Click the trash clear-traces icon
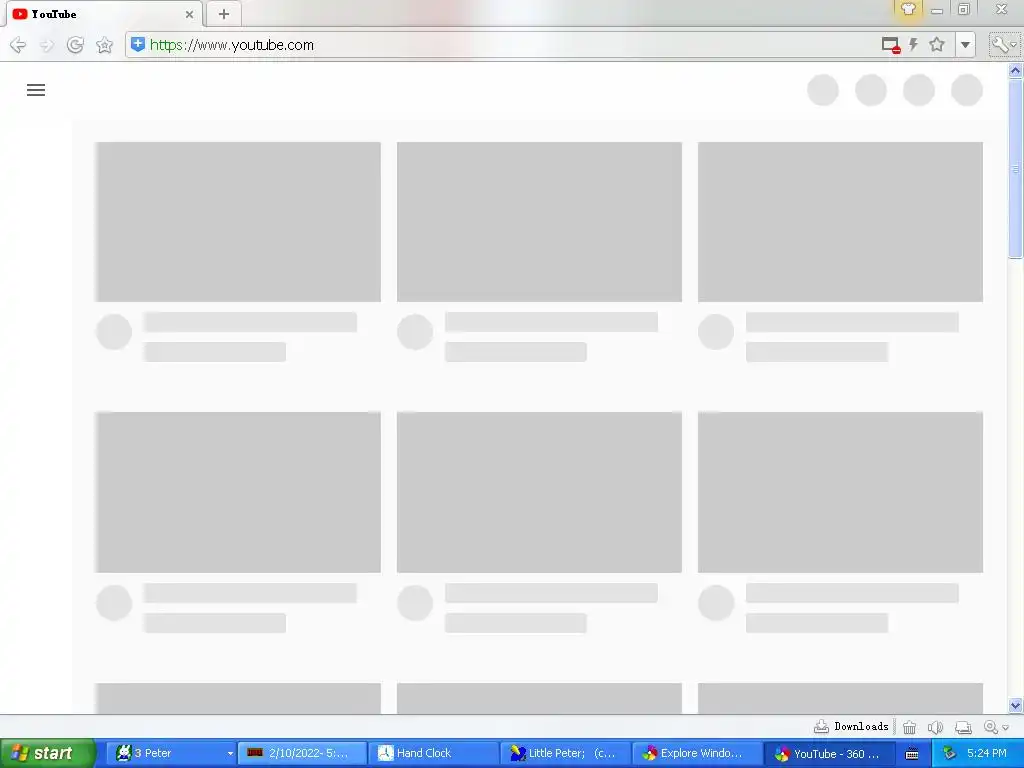Screen dimensions: 1024x768 [x=909, y=728]
